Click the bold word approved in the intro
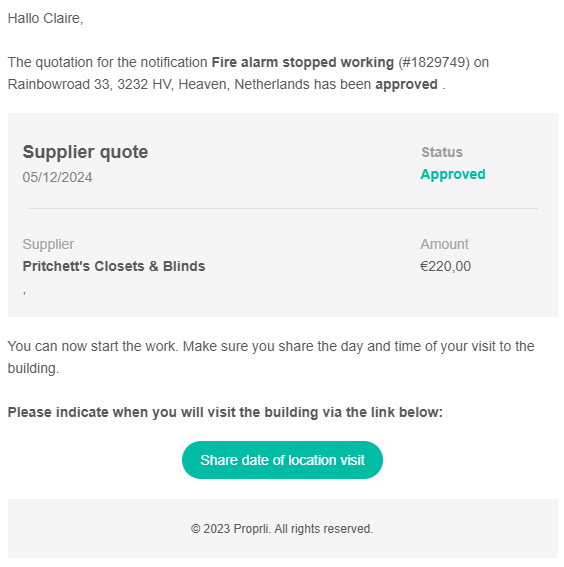This screenshot has height=567, width=564. (406, 85)
